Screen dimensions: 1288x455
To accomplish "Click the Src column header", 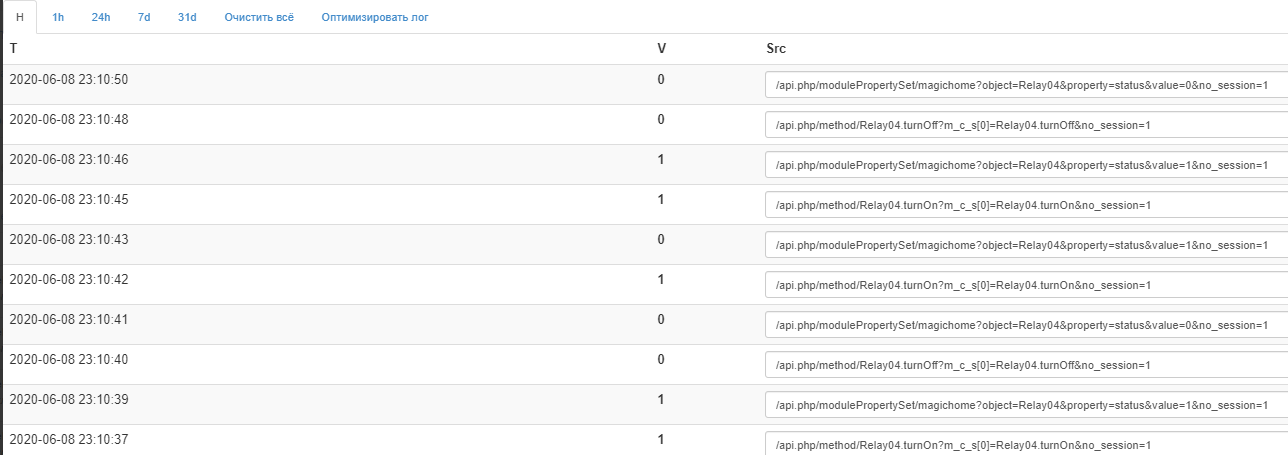I will (x=777, y=49).
